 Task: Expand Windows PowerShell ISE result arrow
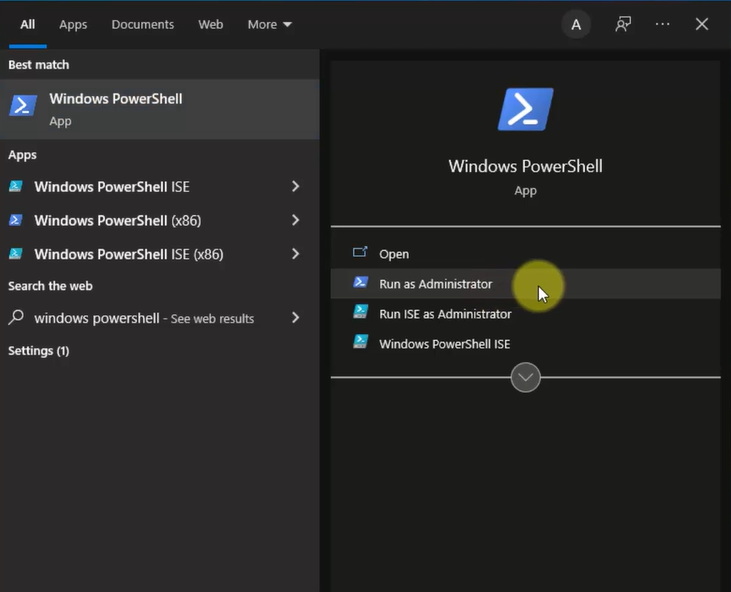coord(295,186)
